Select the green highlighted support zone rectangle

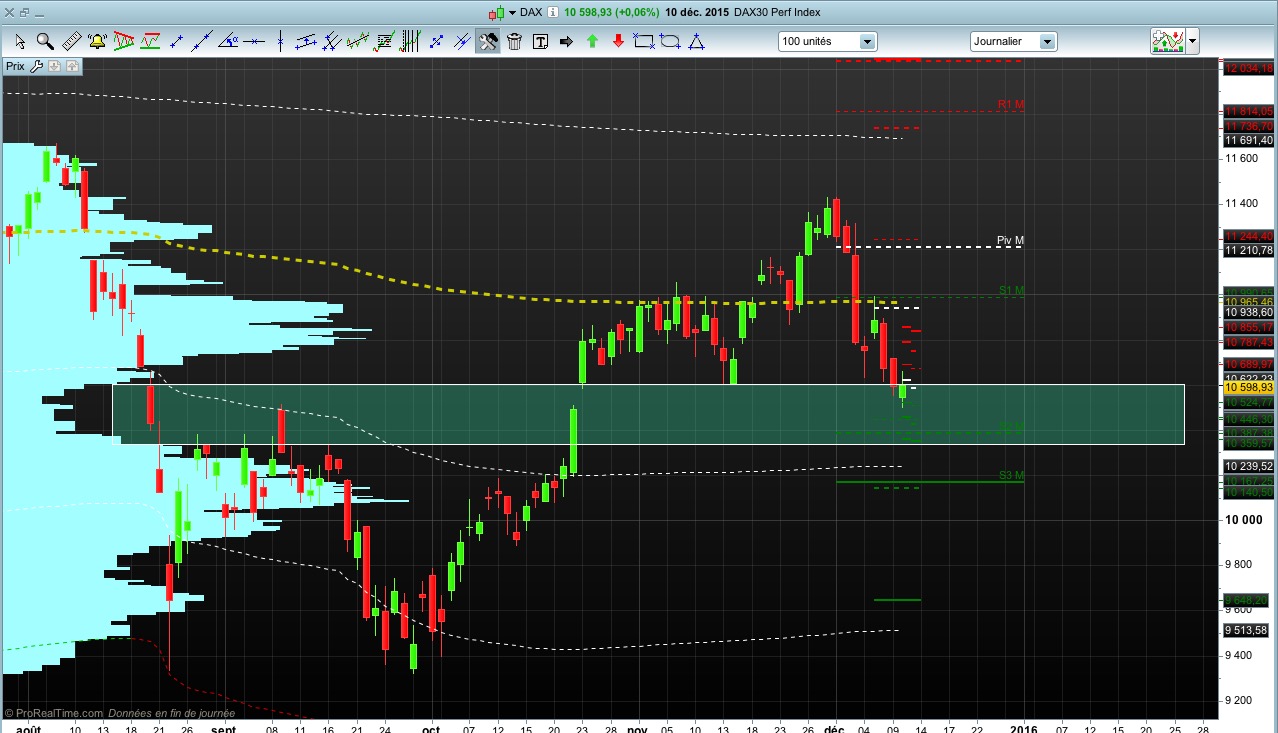(x=648, y=414)
